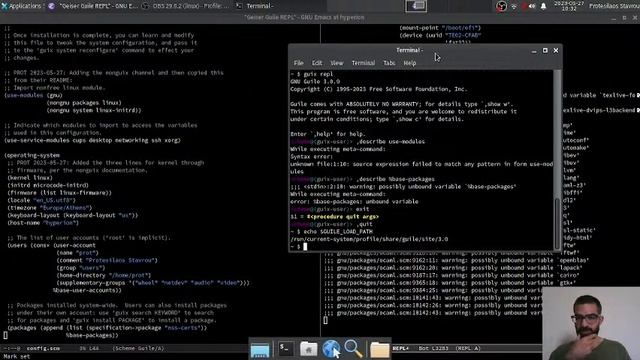Close the Terminal window
The height and width of the screenshot is (360, 640).
(556, 51)
